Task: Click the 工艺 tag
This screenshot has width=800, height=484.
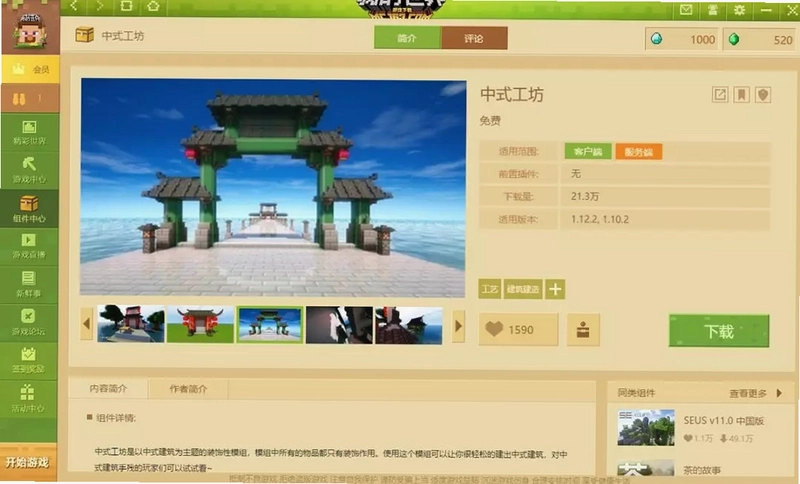Action: point(490,289)
